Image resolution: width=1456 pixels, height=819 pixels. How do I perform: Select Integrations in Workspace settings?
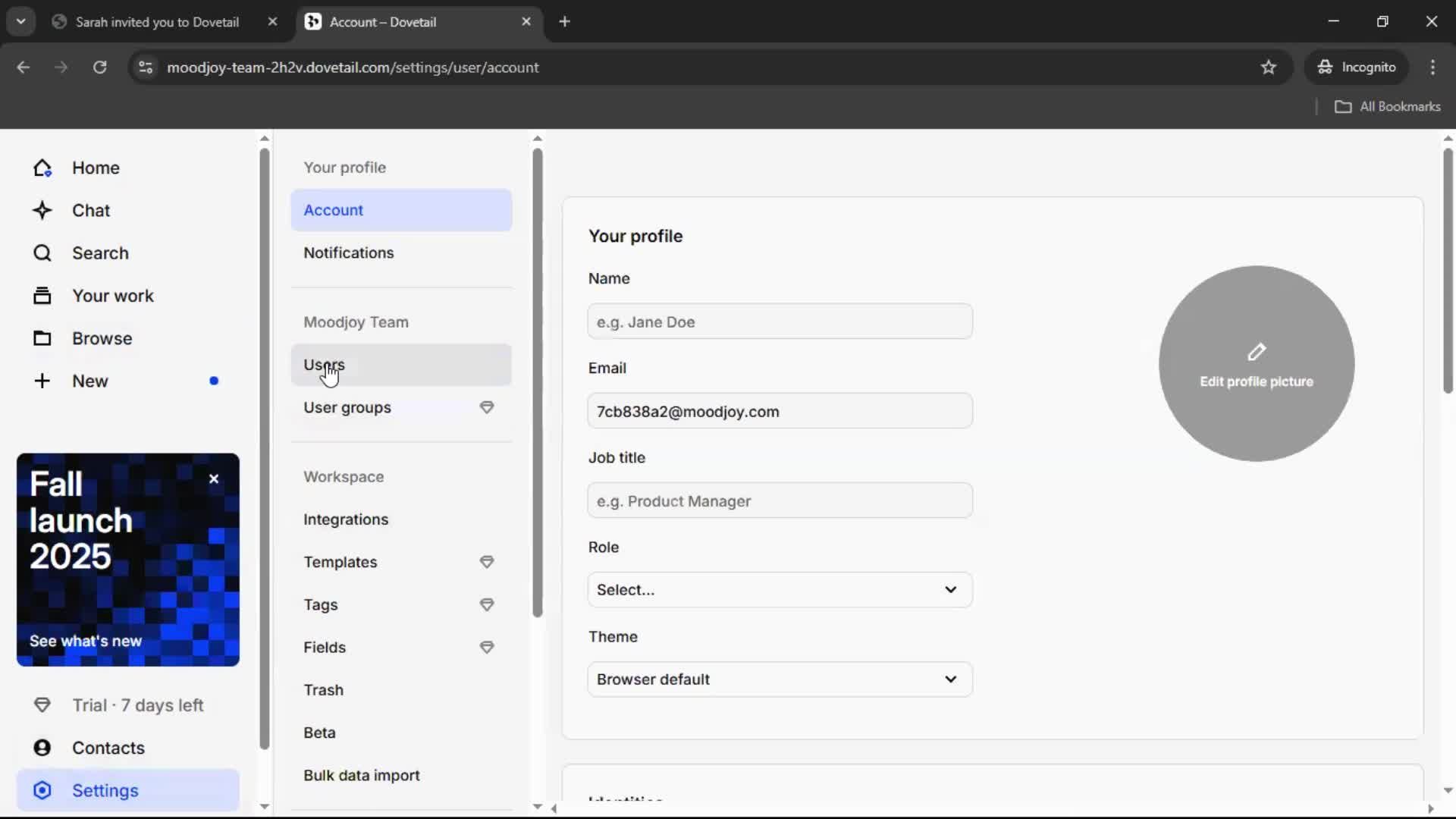[346, 519]
